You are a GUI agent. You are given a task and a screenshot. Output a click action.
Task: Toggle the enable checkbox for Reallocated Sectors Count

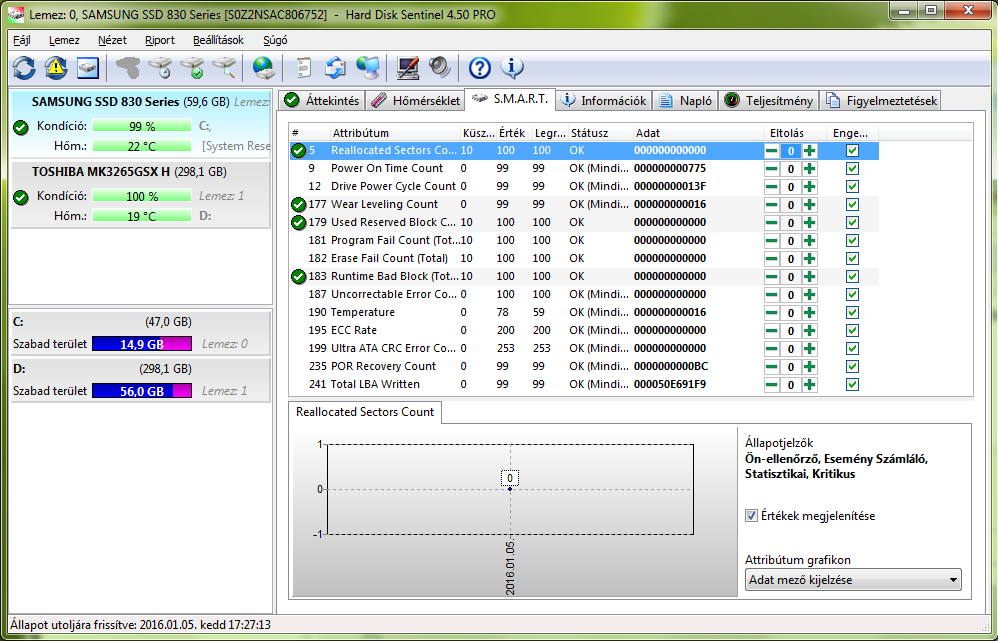pyautogui.click(x=852, y=151)
